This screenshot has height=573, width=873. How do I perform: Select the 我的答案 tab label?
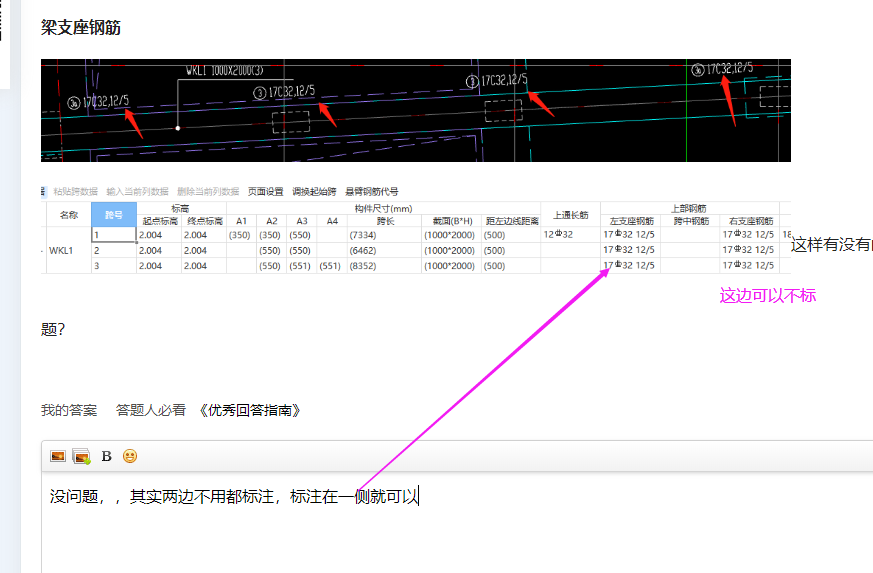pos(69,410)
